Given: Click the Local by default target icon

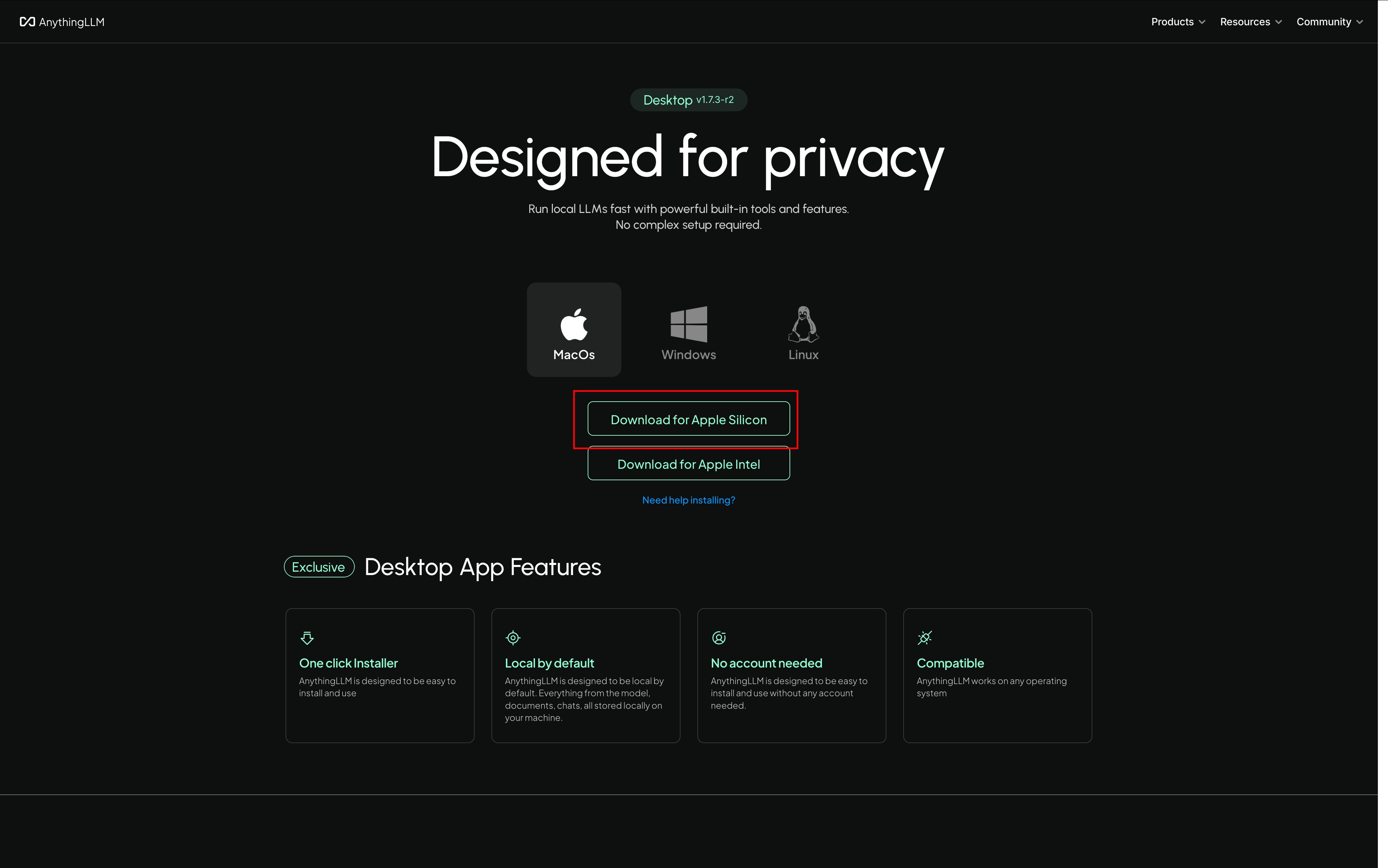Looking at the screenshot, I should [x=513, y=638].
